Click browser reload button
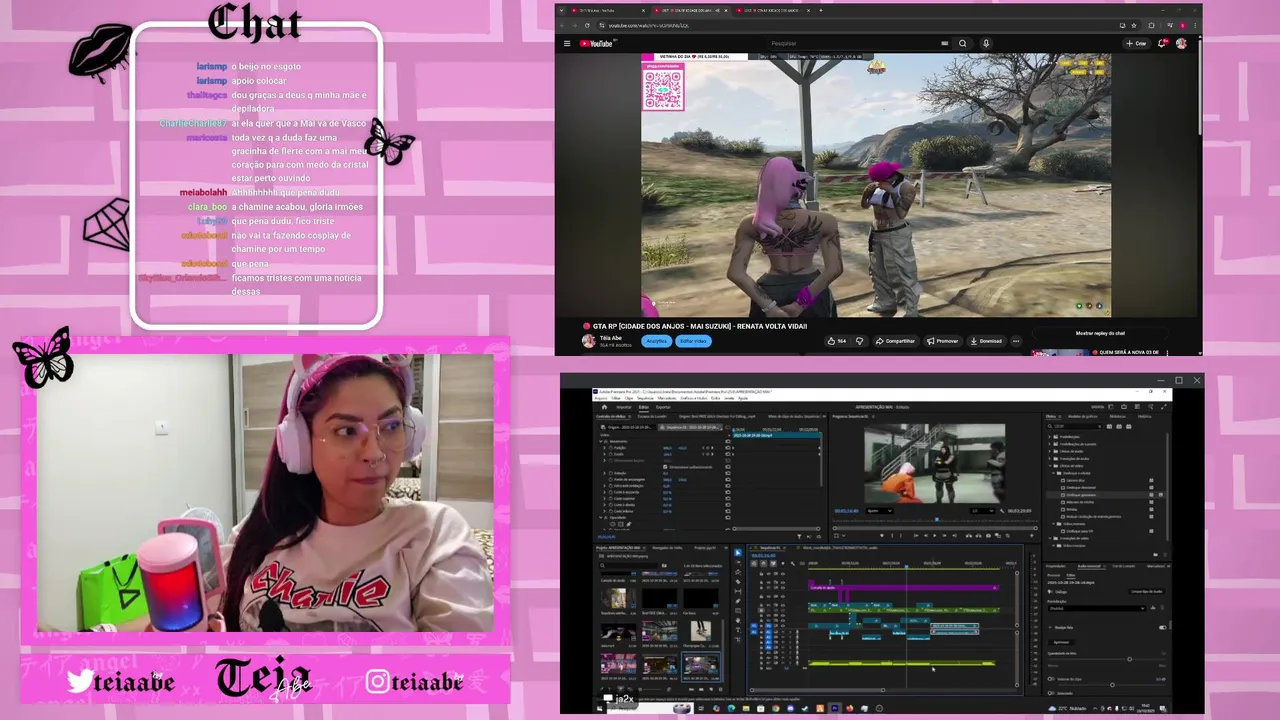 (x=588, y=25)
